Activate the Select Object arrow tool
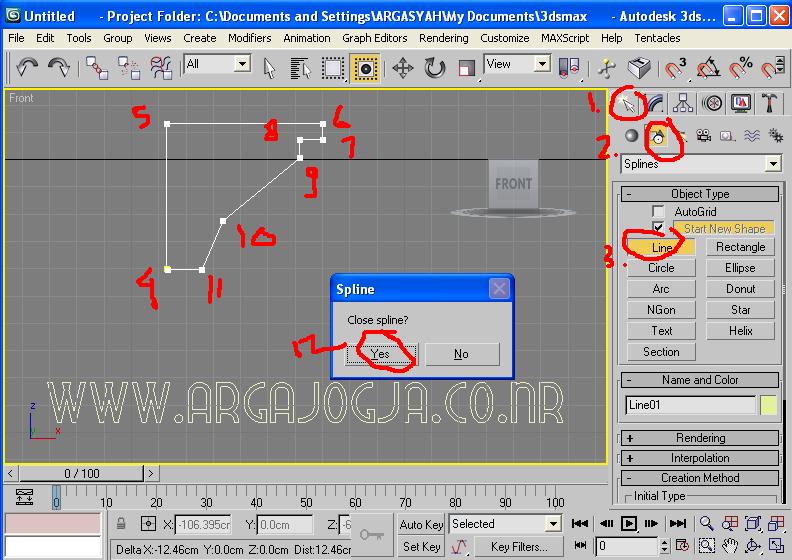 [x=270, y=68]
